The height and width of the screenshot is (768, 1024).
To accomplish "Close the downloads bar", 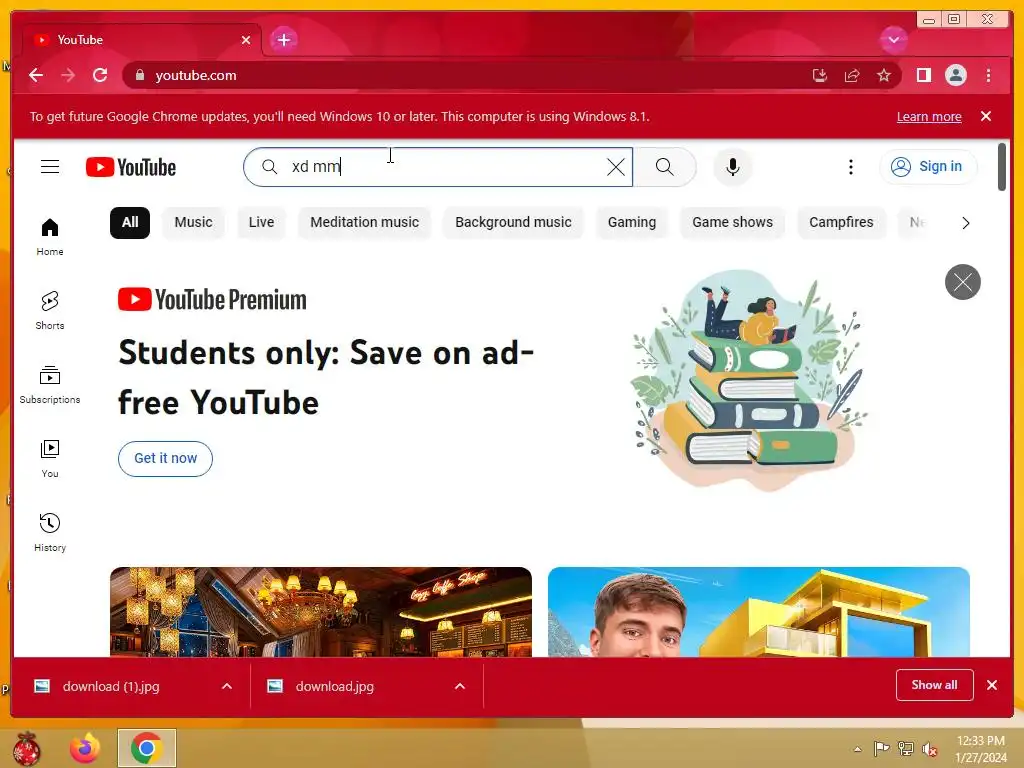I will [x=991, y=684].
